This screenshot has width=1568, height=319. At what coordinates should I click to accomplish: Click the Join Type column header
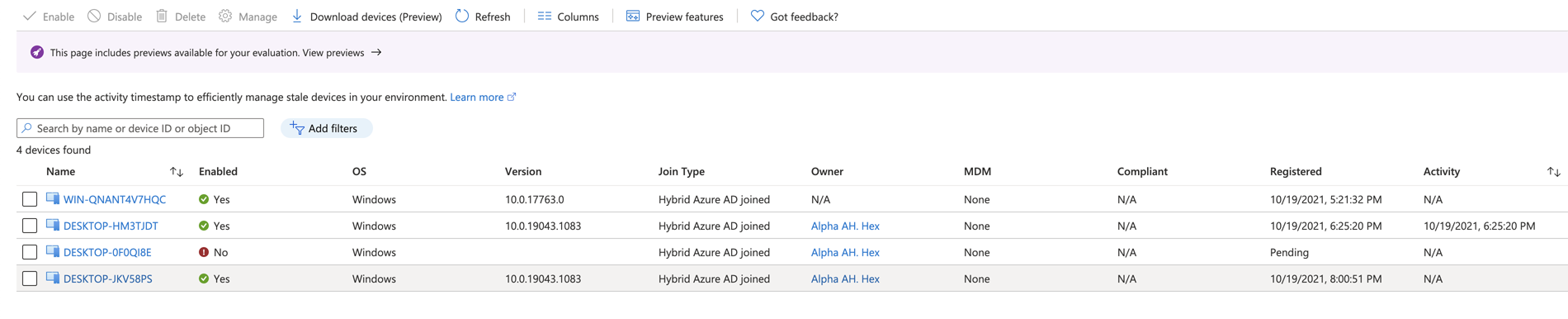click(x=682, y=172)
